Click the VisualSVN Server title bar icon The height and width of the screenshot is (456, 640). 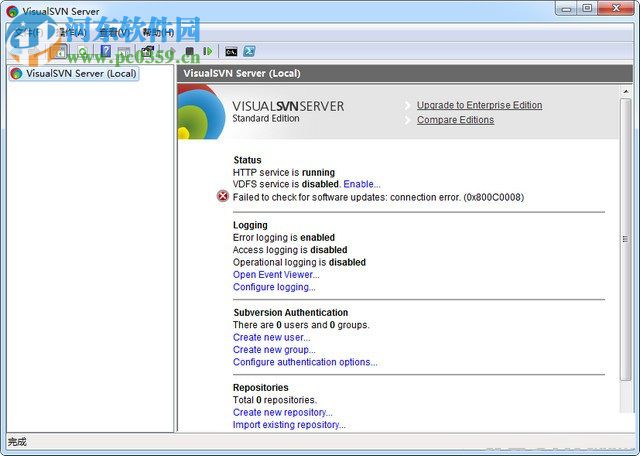13,11
